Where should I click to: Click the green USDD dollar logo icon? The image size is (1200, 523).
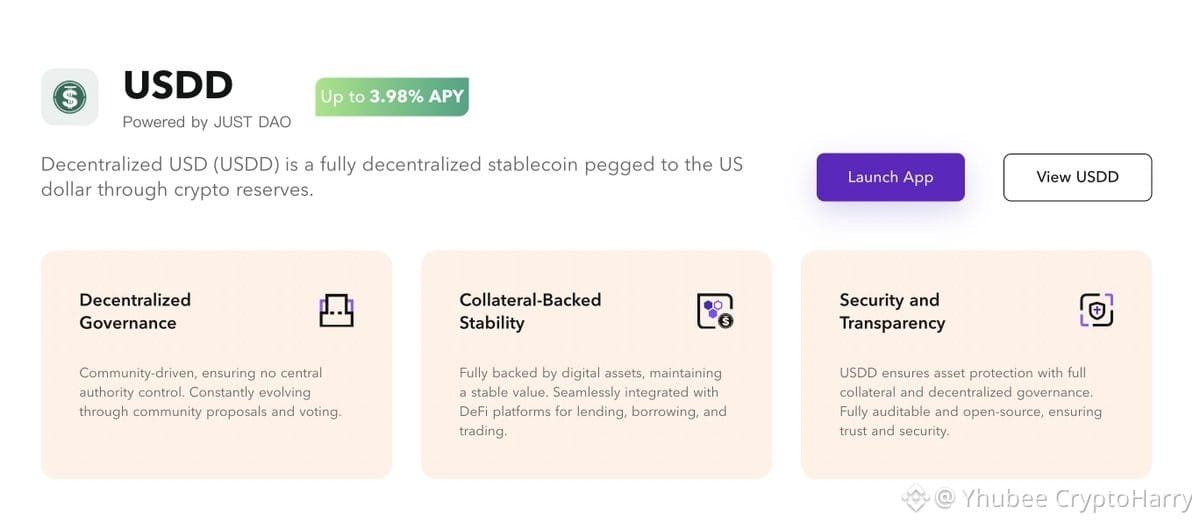click(69, 97)
